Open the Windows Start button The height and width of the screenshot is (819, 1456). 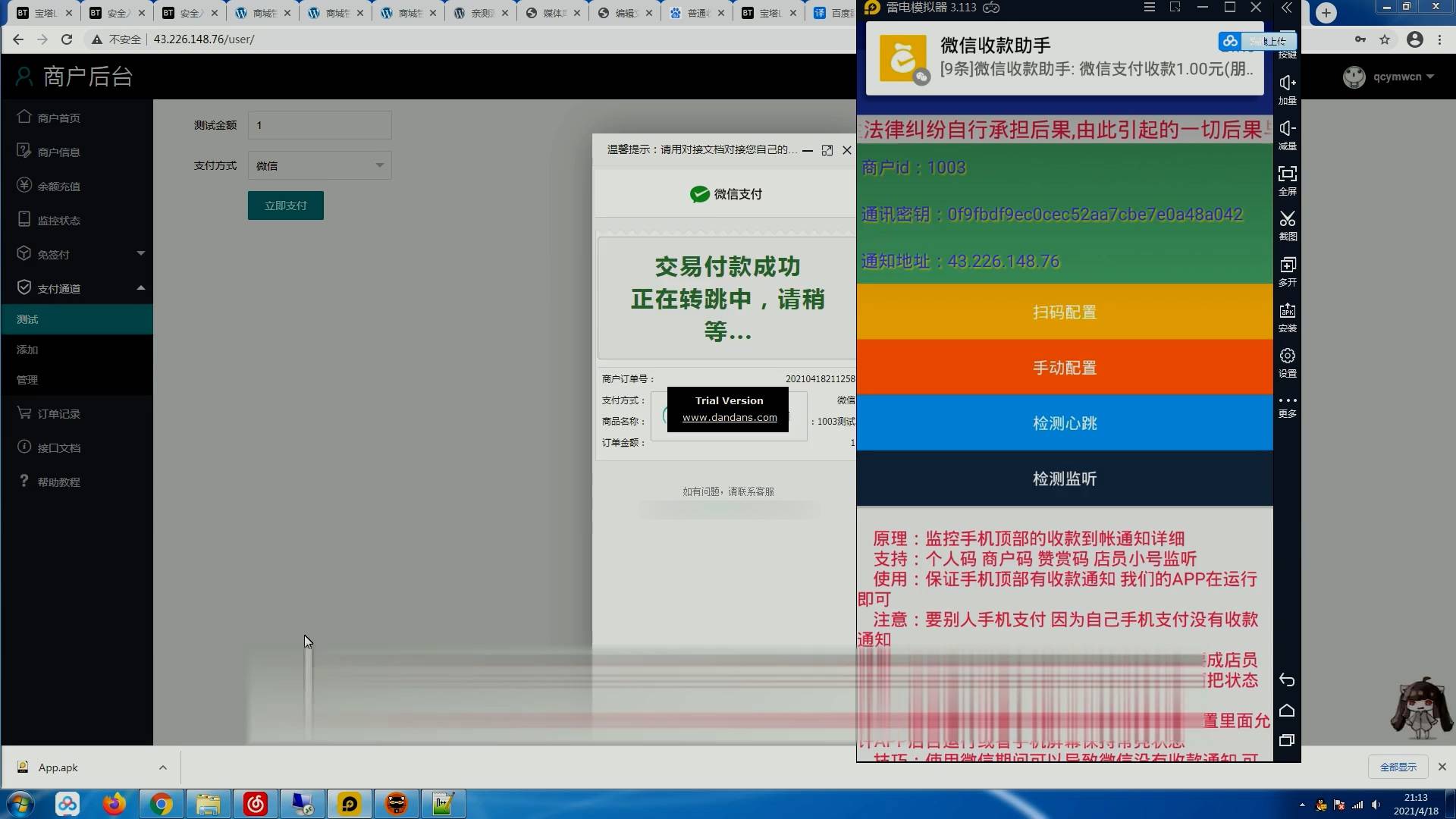coord(21,804)
